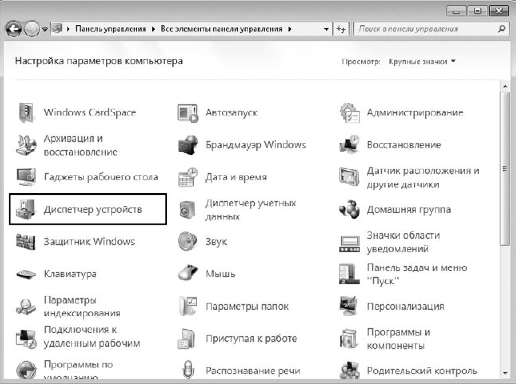Open the Защитник Windows link
516x385 pixels.
pyautogui.click(x=89, y=241)
